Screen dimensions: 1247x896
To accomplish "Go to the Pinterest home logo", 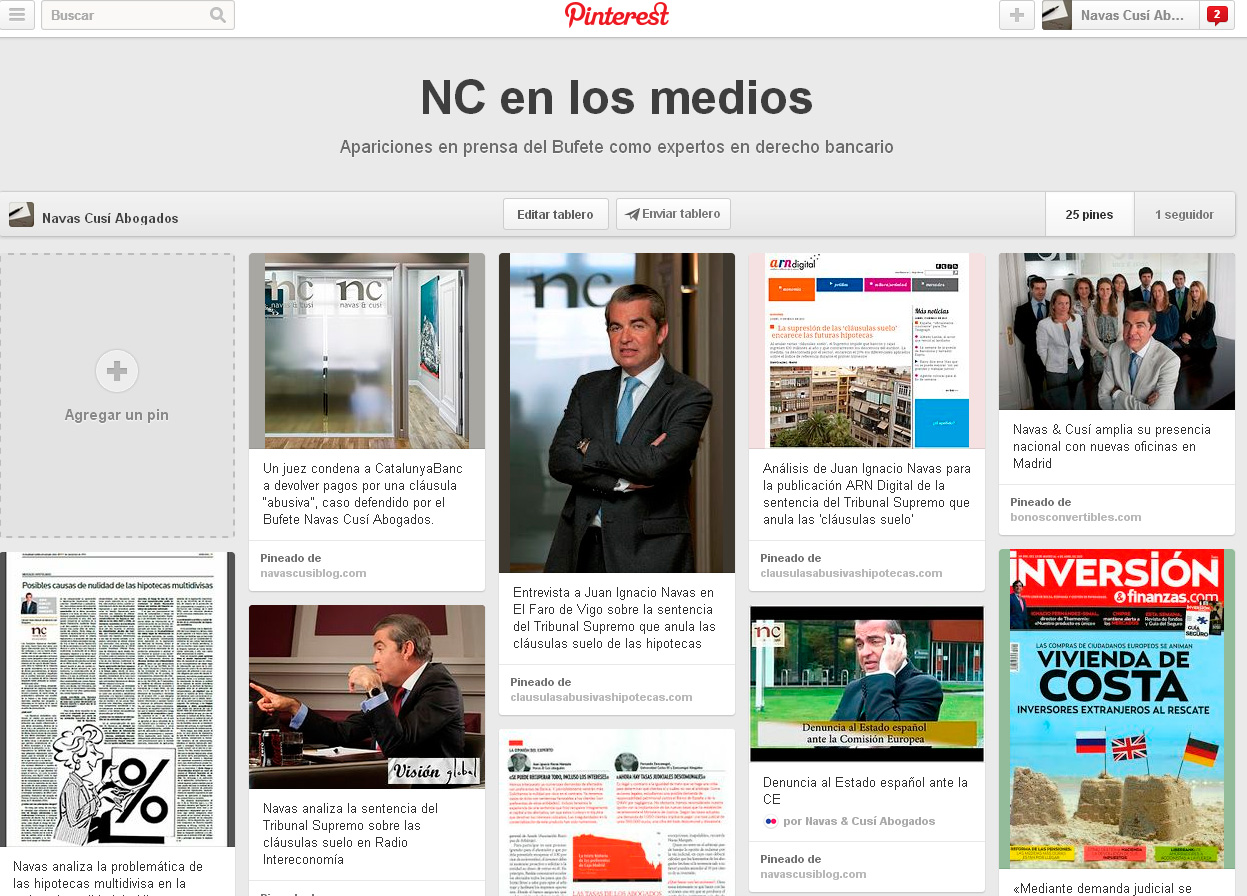I will click(617, 15).
